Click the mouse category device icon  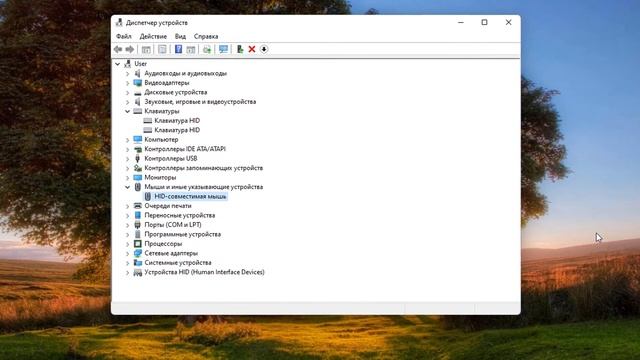coord(138,187)
